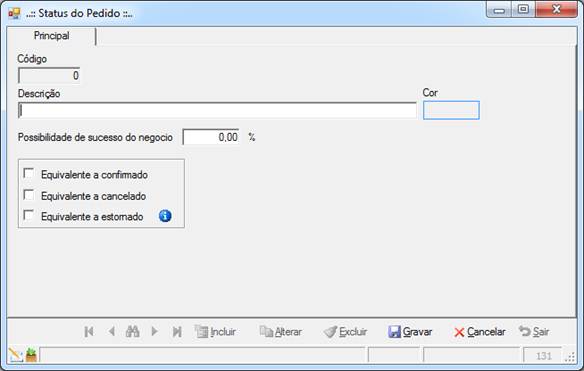
Task: Jump to the last record
Action: 177,332
